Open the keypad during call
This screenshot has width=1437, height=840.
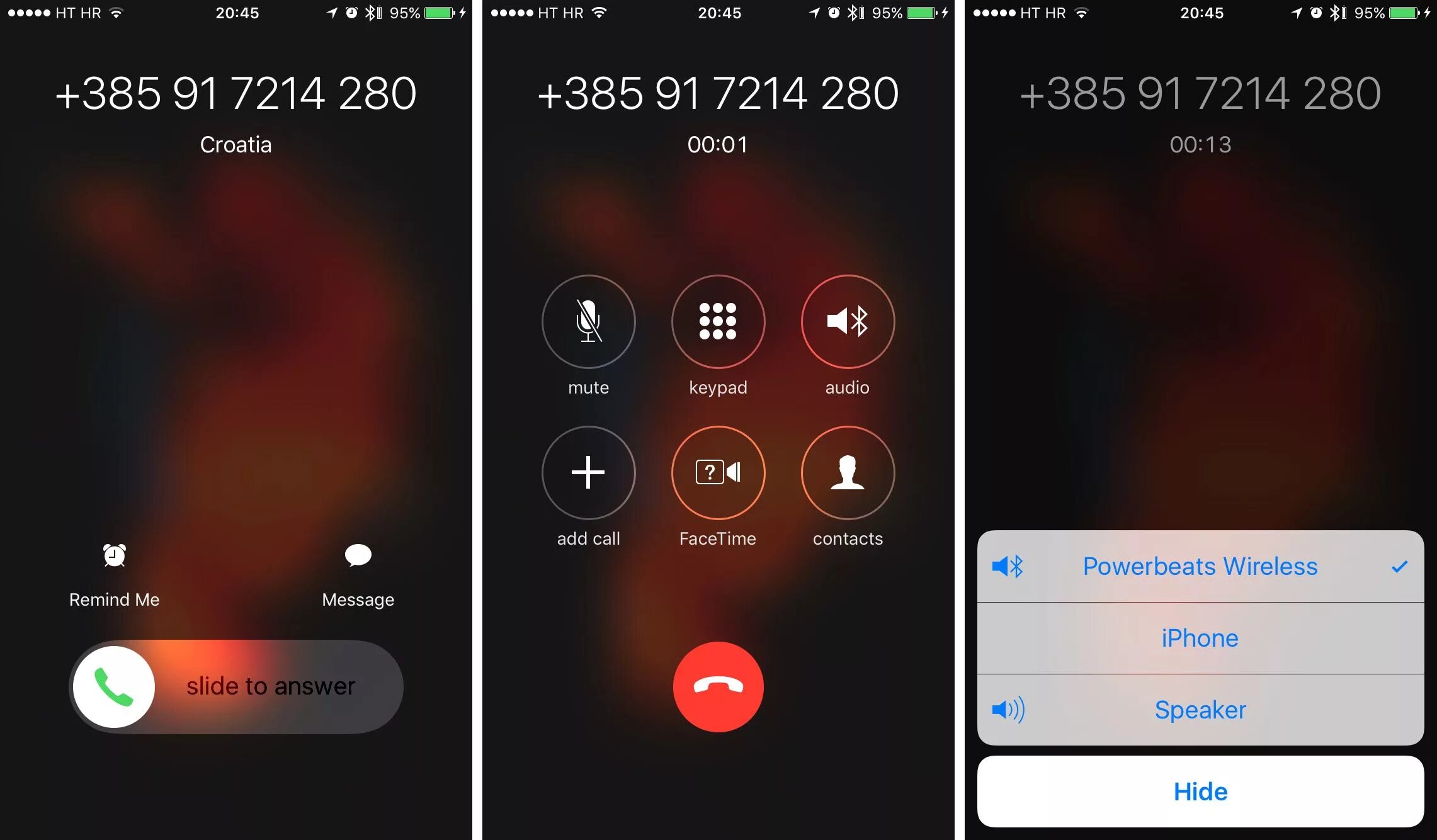coord(718,320)
